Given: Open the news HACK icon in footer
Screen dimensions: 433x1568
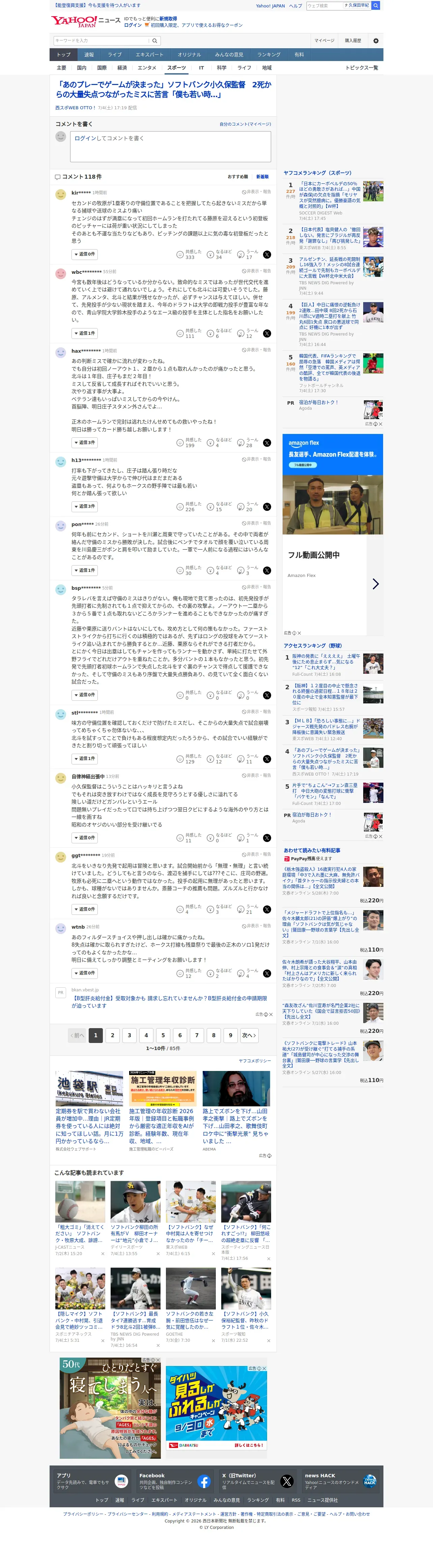Looking at the screenshot, I should coord(370,1482).
